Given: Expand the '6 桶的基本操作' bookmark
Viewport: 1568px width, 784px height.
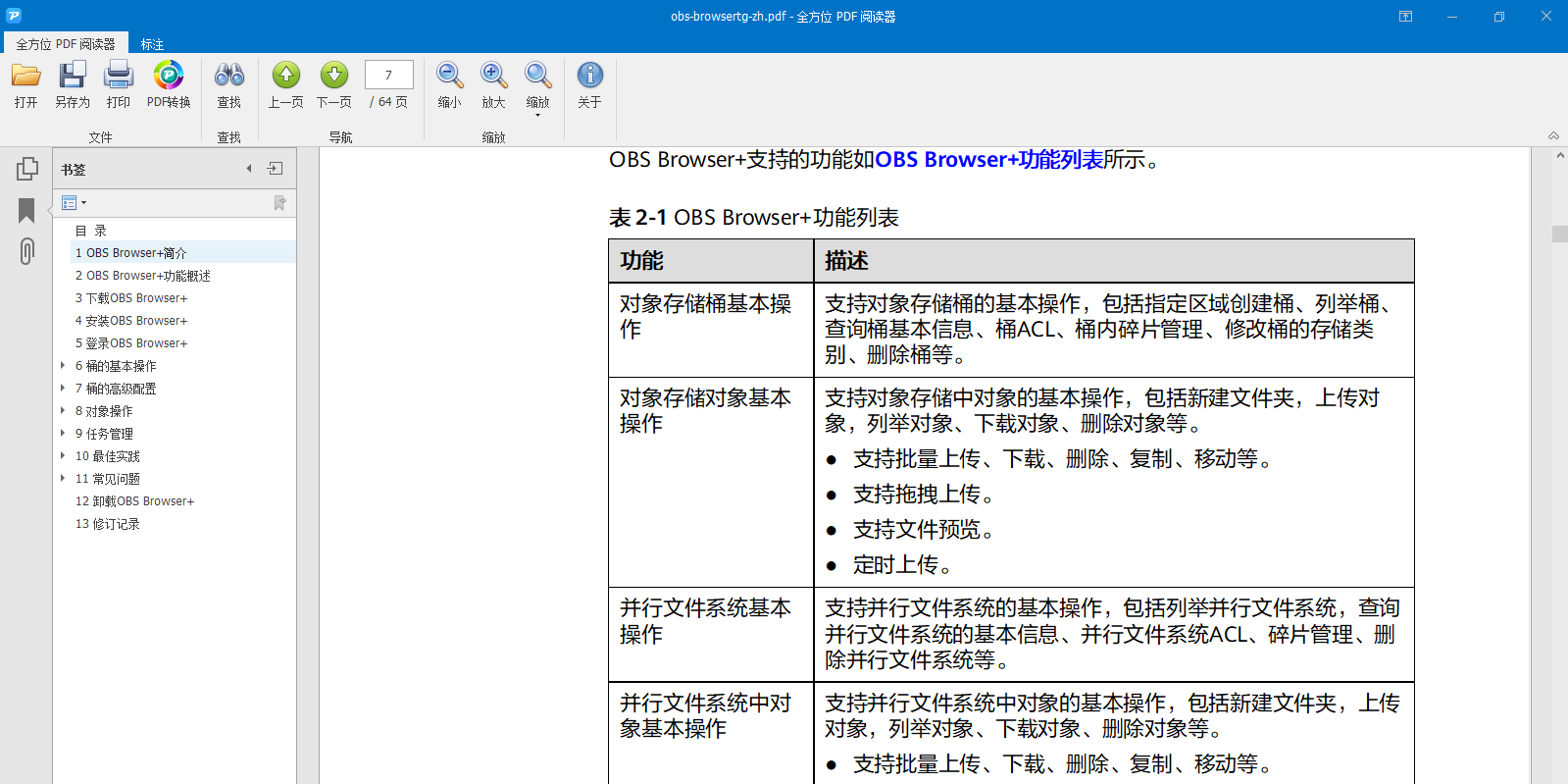Looking at the screenshot, I should 63,365.
